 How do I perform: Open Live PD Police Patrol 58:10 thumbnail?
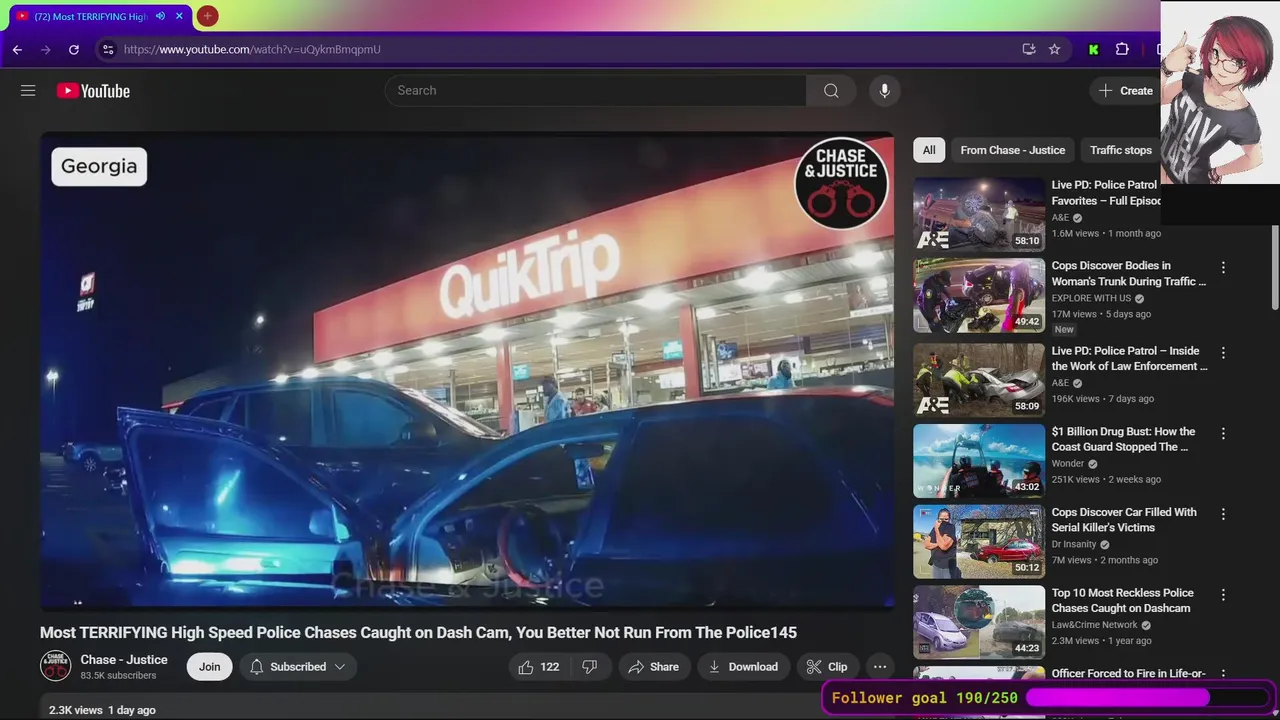(x=979, y=214)
